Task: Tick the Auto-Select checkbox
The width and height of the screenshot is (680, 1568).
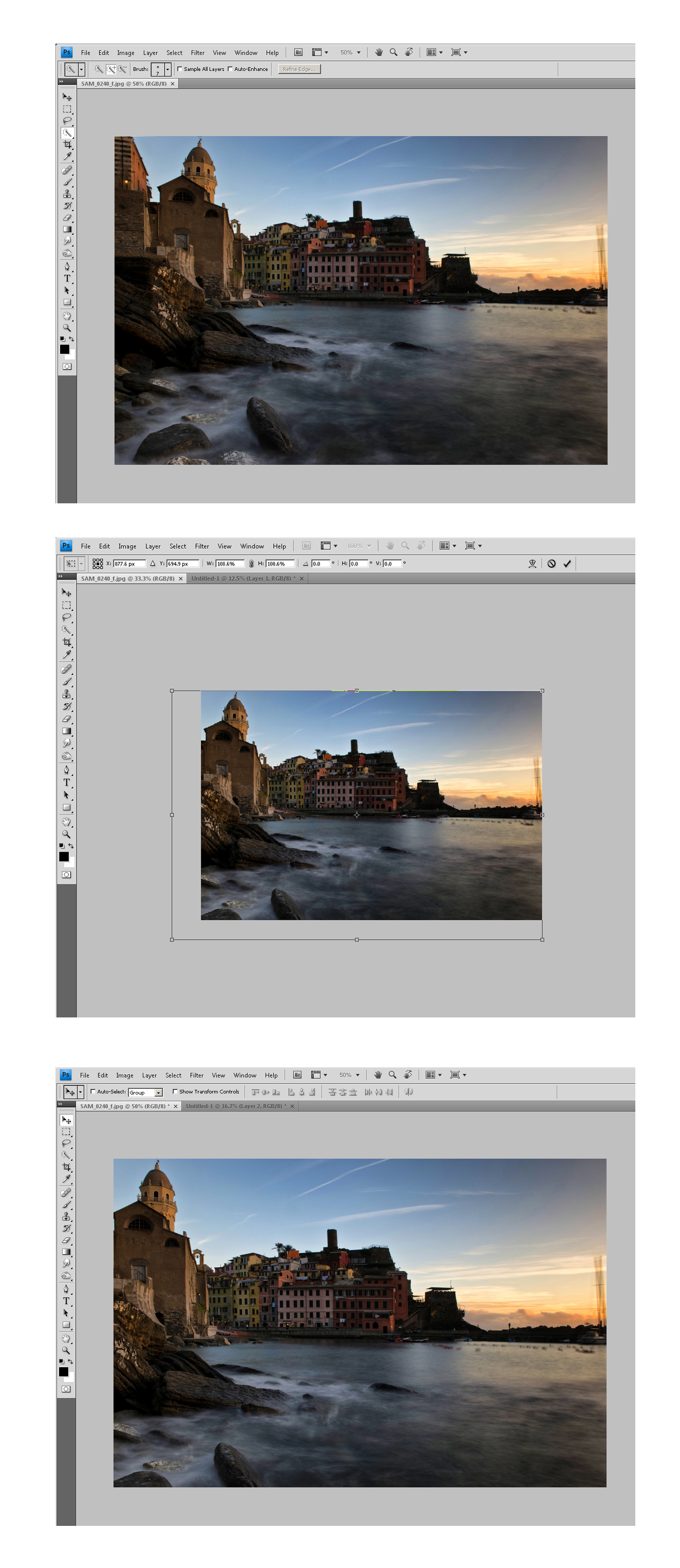Action: (x=93, y=1091)
